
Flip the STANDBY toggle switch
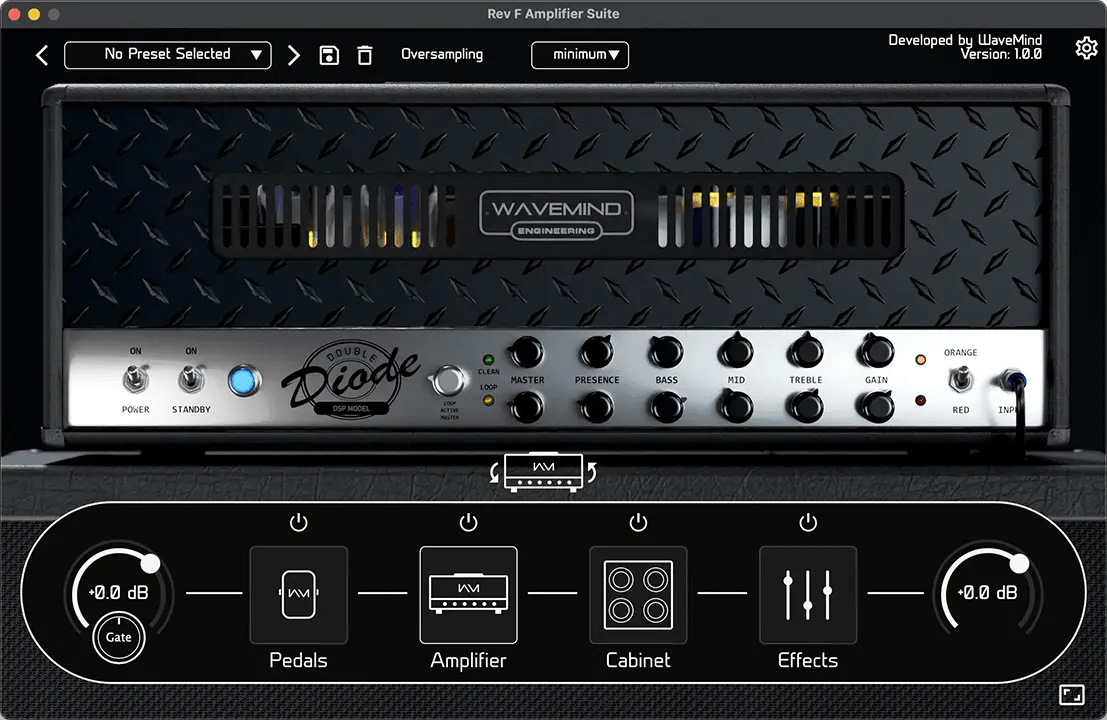coord(191,379)
